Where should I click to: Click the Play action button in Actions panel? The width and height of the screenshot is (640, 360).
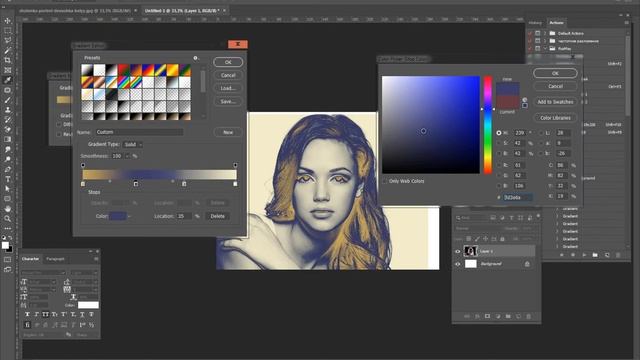click(x=584, y=255)
